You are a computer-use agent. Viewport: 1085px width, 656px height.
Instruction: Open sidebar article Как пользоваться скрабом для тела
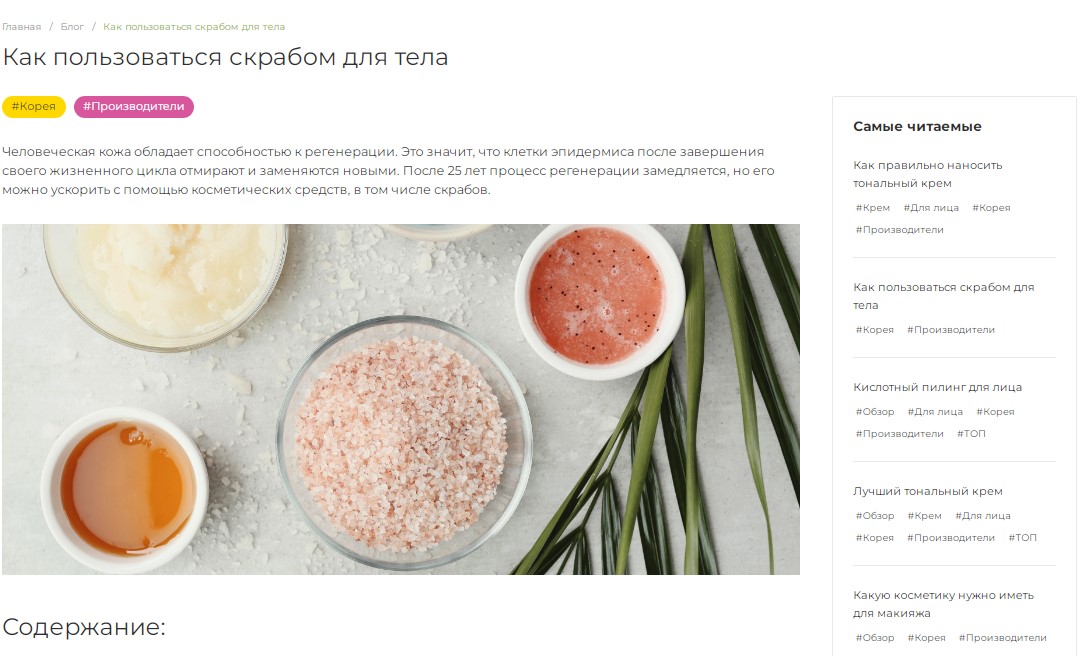(943, 296)
